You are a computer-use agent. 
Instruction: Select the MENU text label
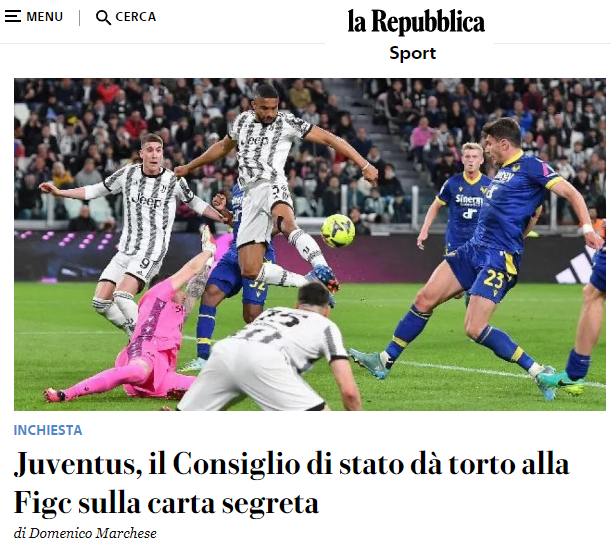point(44,17)
